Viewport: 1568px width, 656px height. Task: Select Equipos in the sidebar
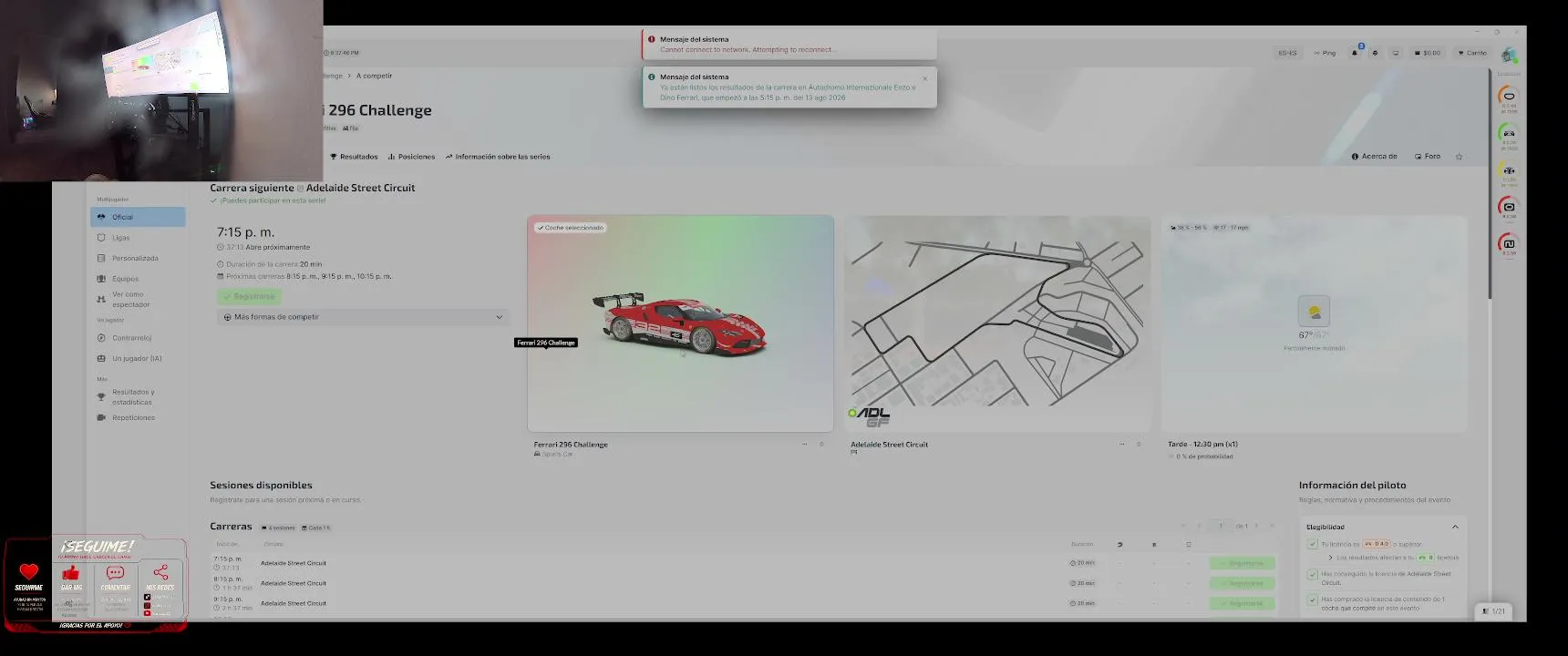(x=138, y=279)
